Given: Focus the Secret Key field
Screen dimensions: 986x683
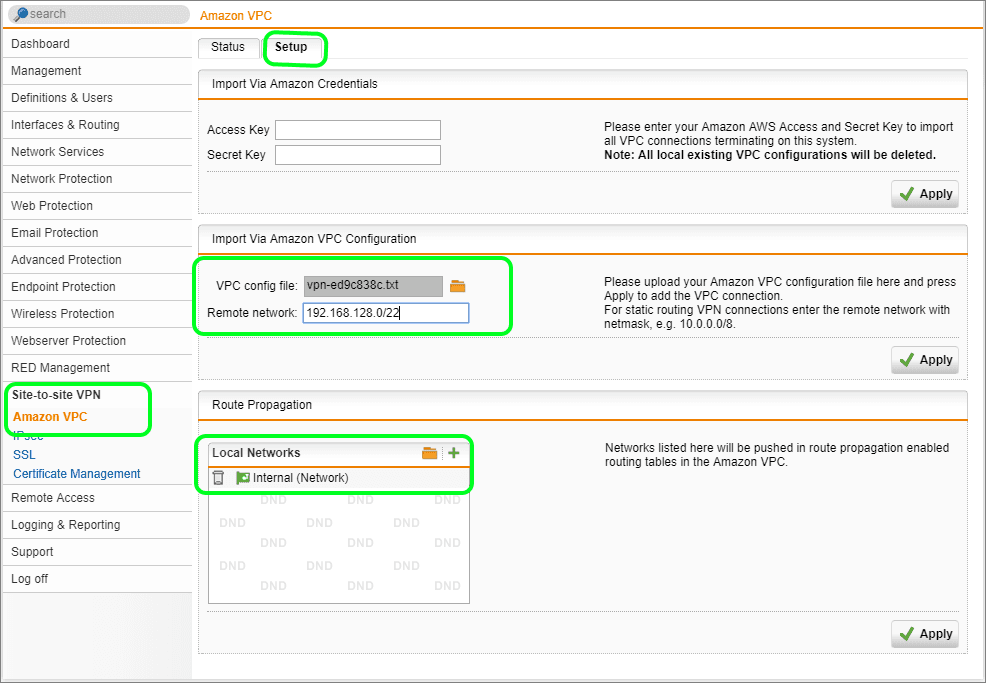Looking at the screenshot, I should pyautogui.click(x=358, y=155).
